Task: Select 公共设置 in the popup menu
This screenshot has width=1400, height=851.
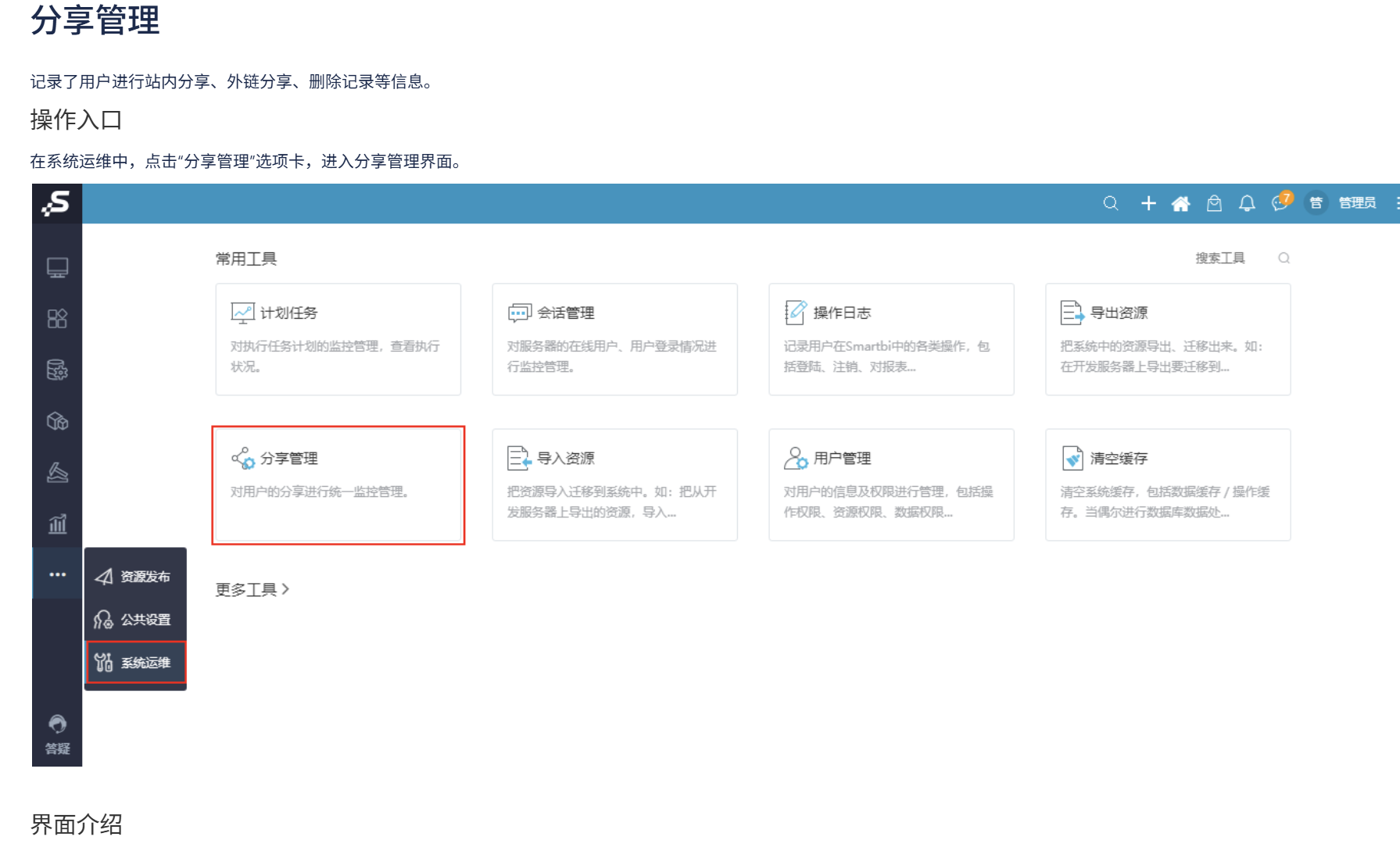Action: 135,620
